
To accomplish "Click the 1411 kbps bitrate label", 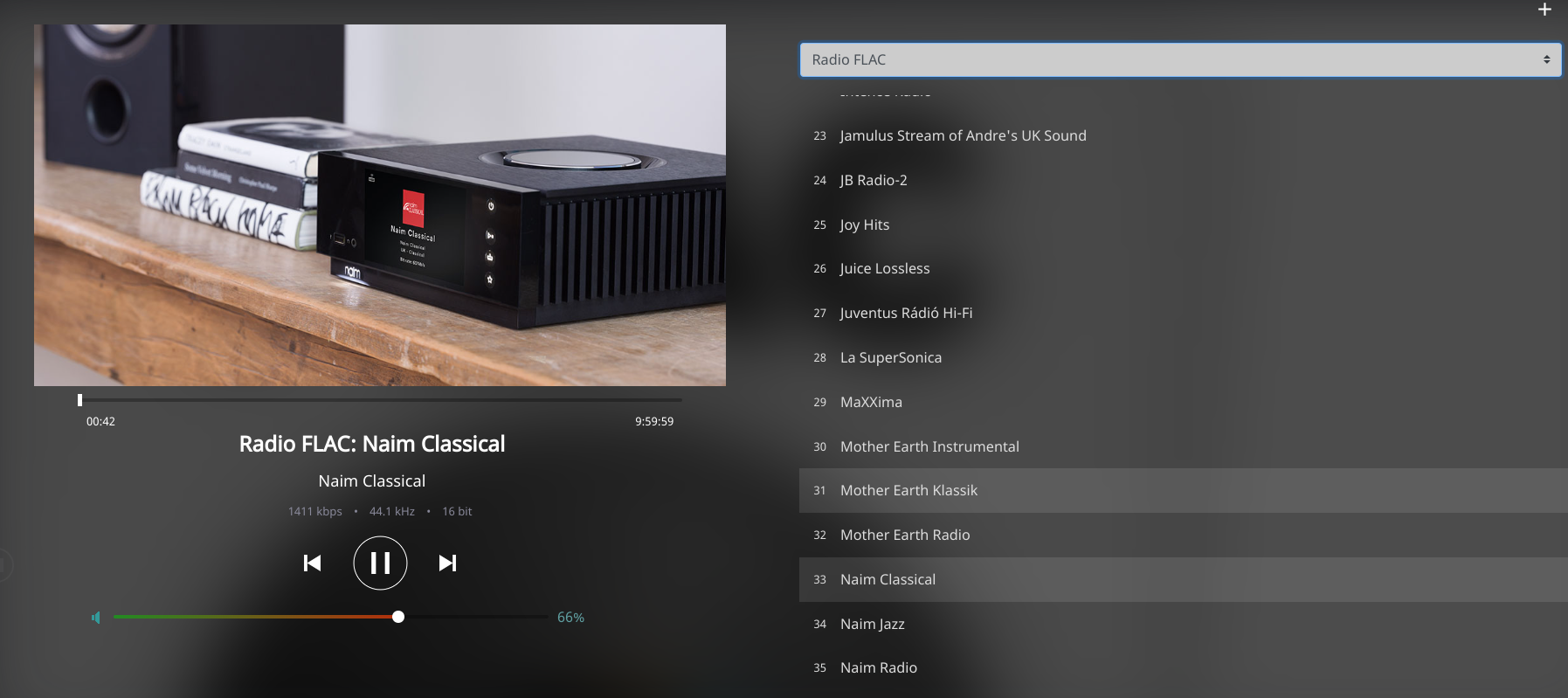I will 315,511.
